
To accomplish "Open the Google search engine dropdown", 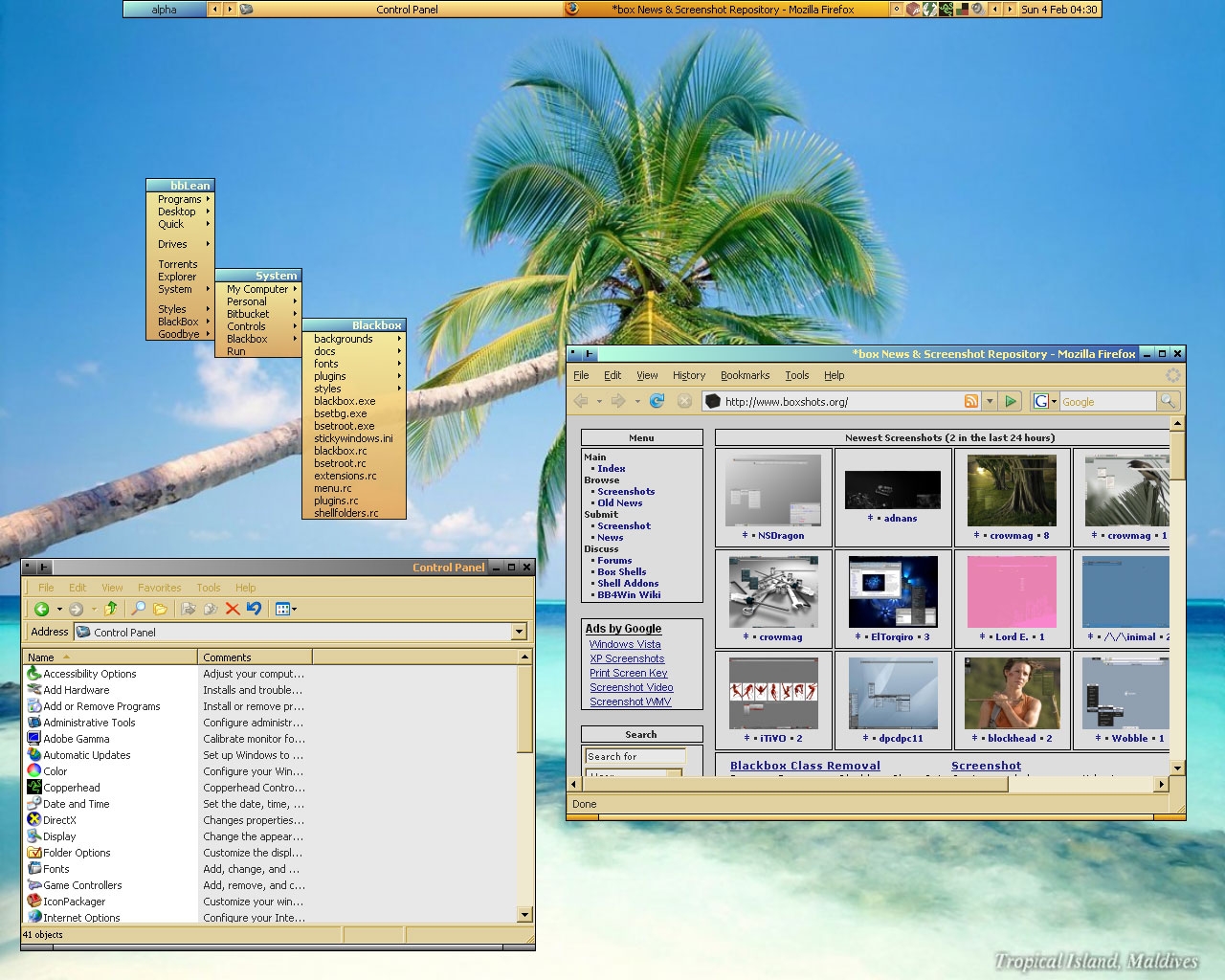I will [1054, 401].
